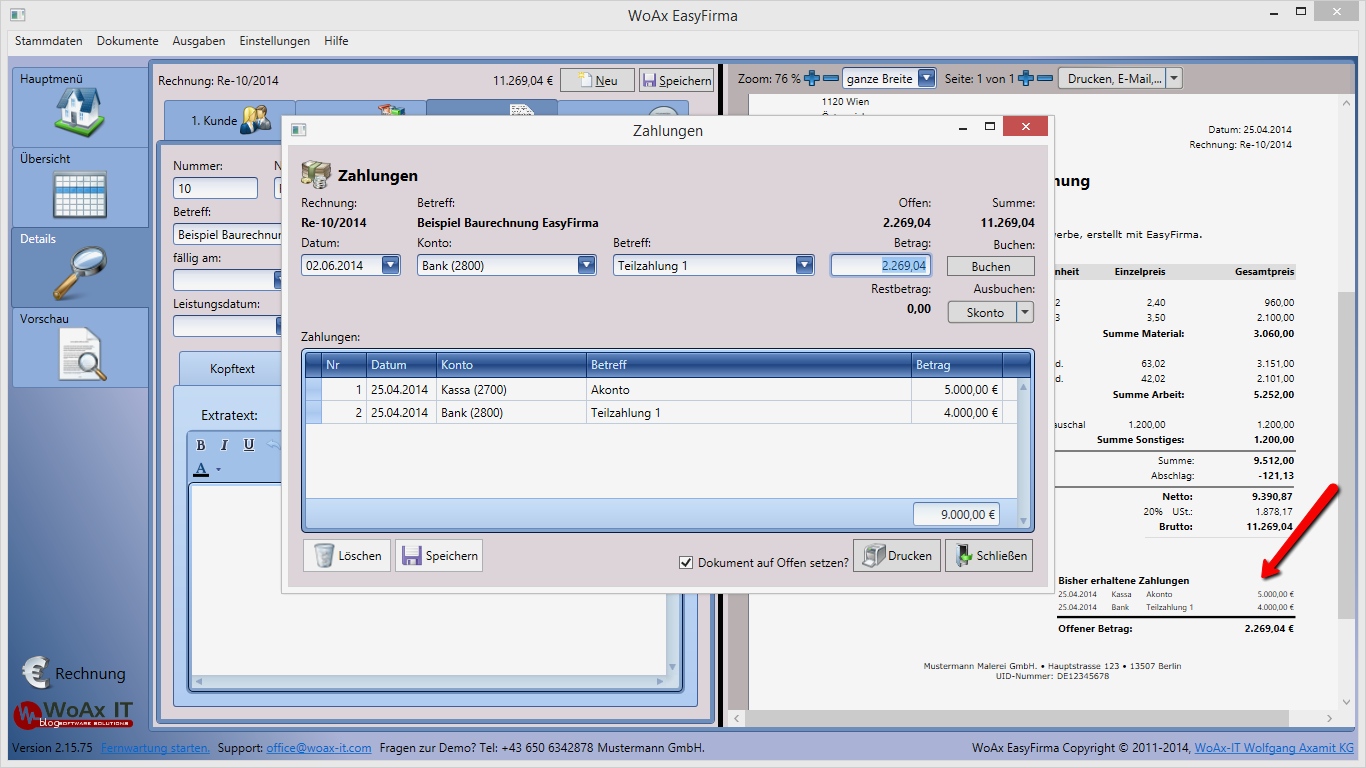Image resolution: width=1366 pixels, height=768 pixels.
Task: Click the payments table vertical scrollbar
Action: [x=1023, y=453]
